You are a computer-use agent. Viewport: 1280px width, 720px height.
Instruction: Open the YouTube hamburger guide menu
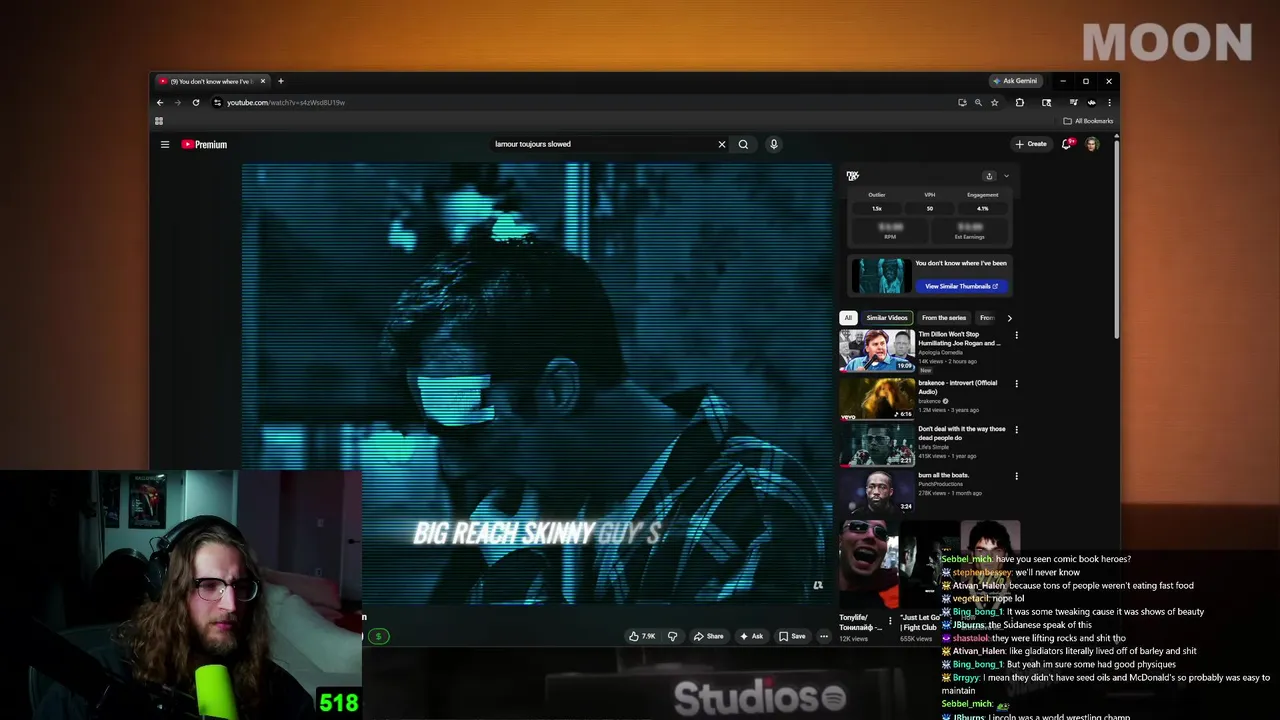click(x=165, y=144)
